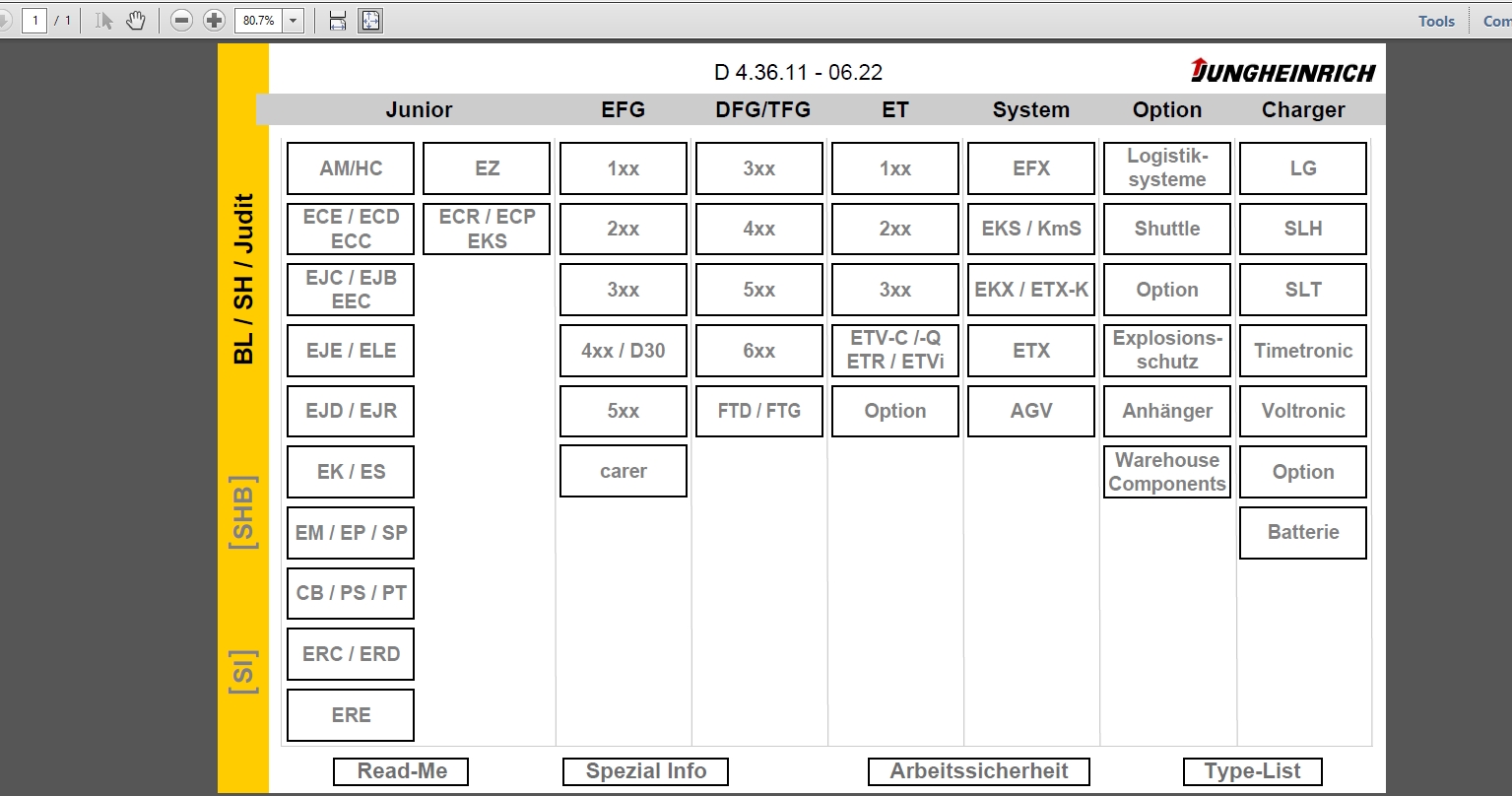Open ET 1xx box
The image size is (1512, 796).
[895, 168]
